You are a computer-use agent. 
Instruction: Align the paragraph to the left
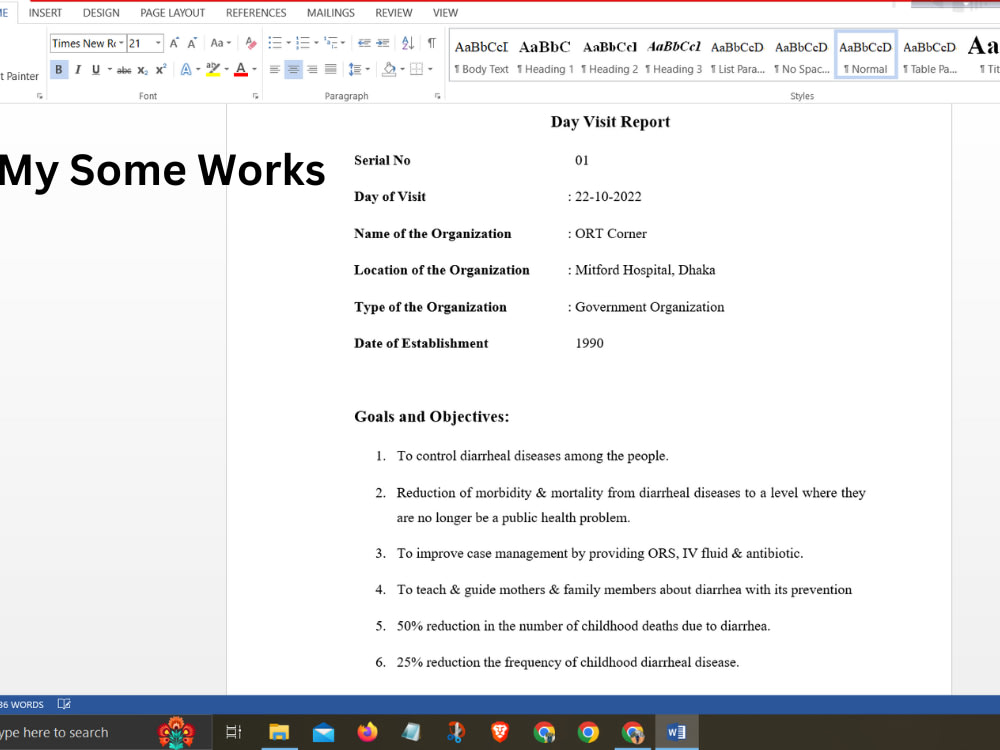coord(274,69)
